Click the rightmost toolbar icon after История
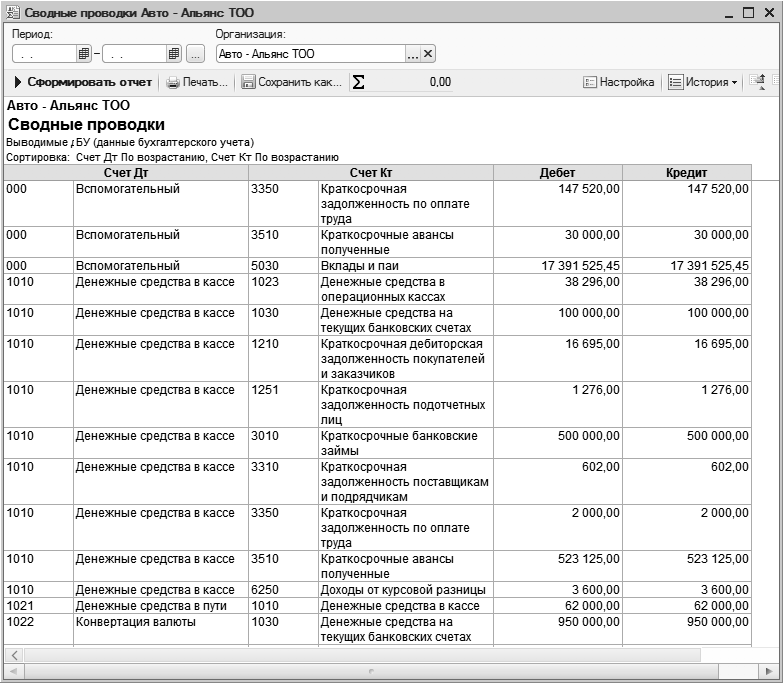The image size is (783, 683). [x=757, y=83]
